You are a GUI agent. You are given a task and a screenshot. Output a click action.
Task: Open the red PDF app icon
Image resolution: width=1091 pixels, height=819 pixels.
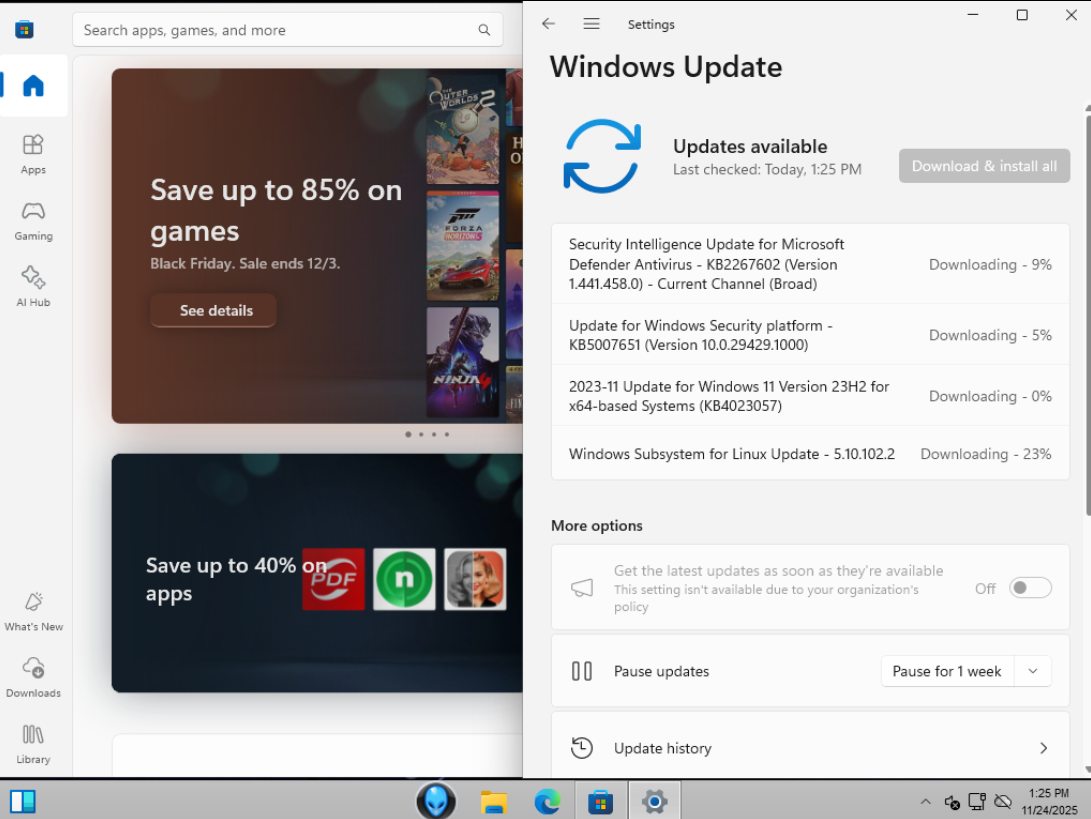pos(333,579)
